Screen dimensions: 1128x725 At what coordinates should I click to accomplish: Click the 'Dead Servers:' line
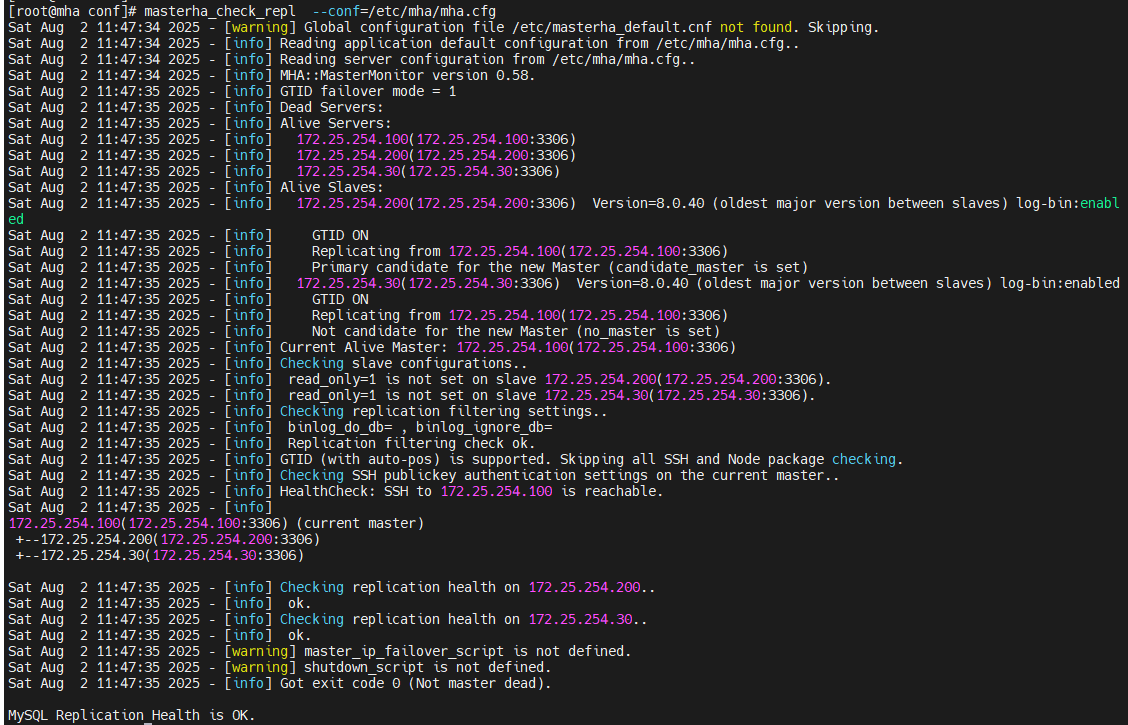(x=332, y=107)
